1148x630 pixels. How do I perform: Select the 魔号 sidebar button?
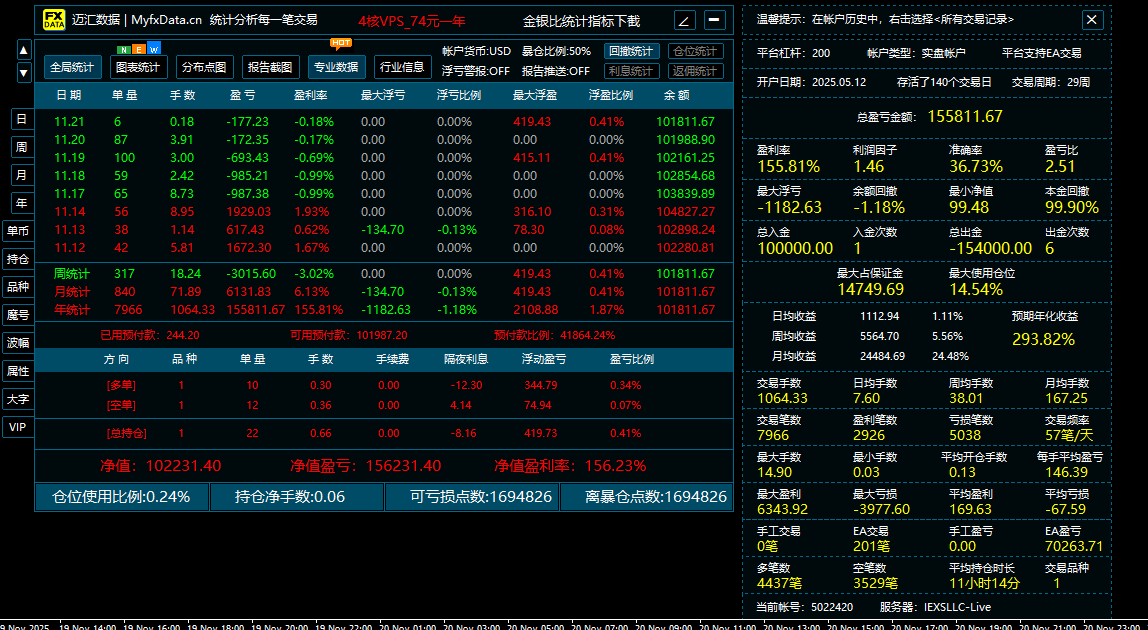(18, 315)
